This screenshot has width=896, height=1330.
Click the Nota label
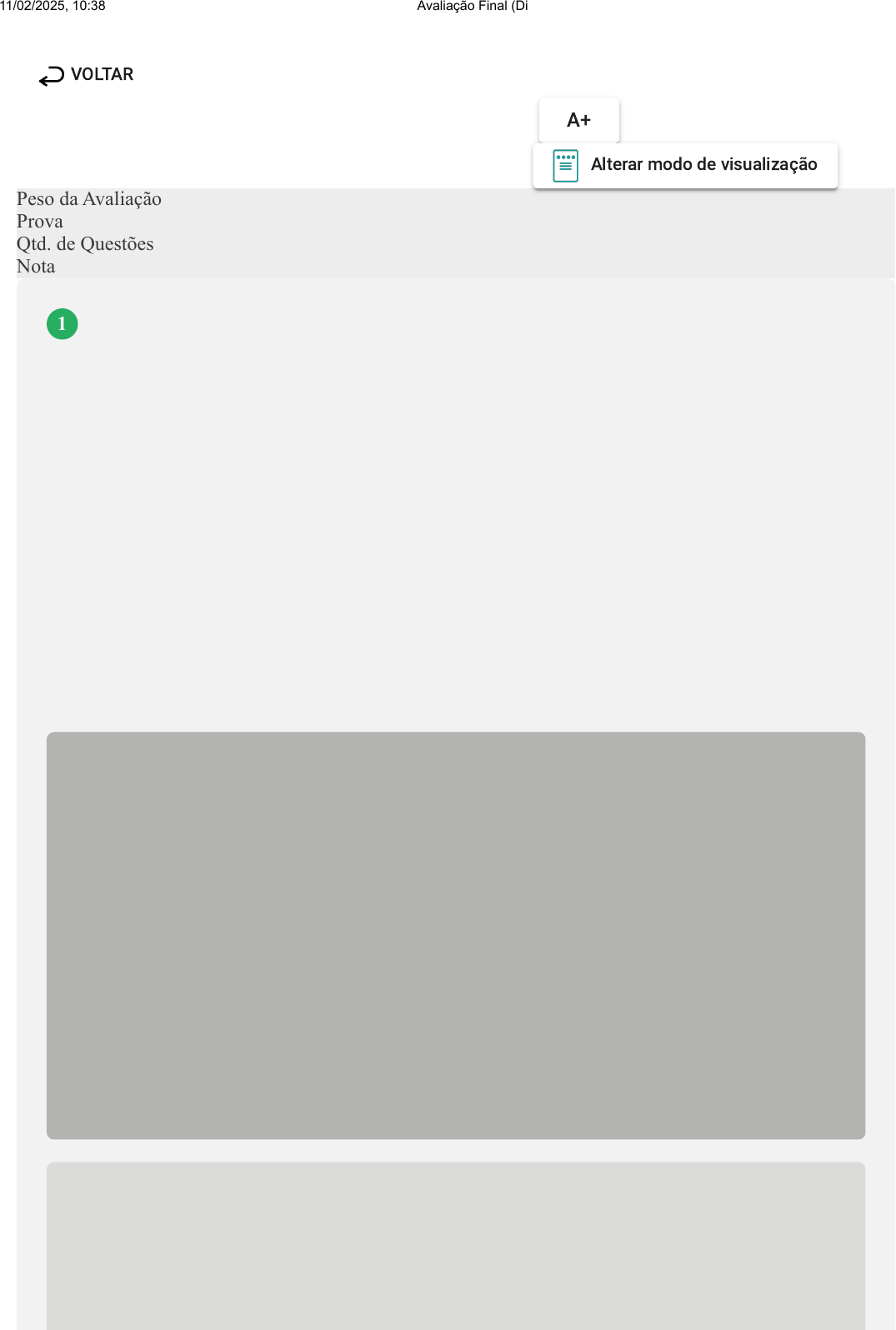coord(36,266)
